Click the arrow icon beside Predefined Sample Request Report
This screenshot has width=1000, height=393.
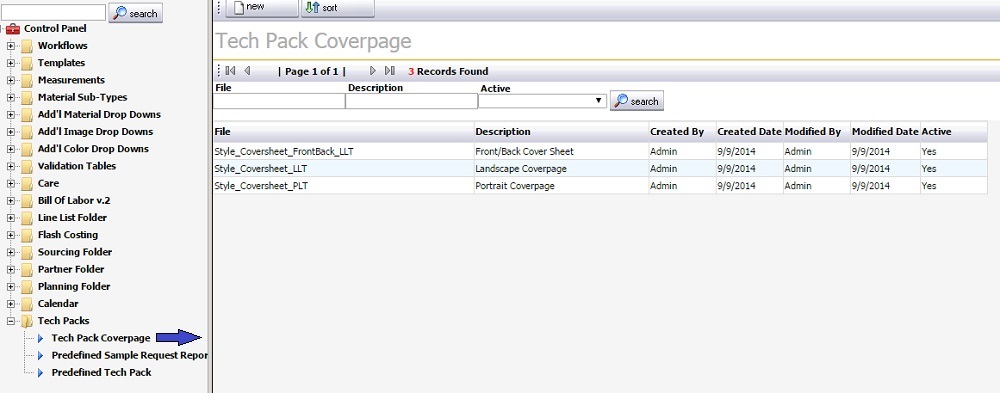tap(40, 356)
